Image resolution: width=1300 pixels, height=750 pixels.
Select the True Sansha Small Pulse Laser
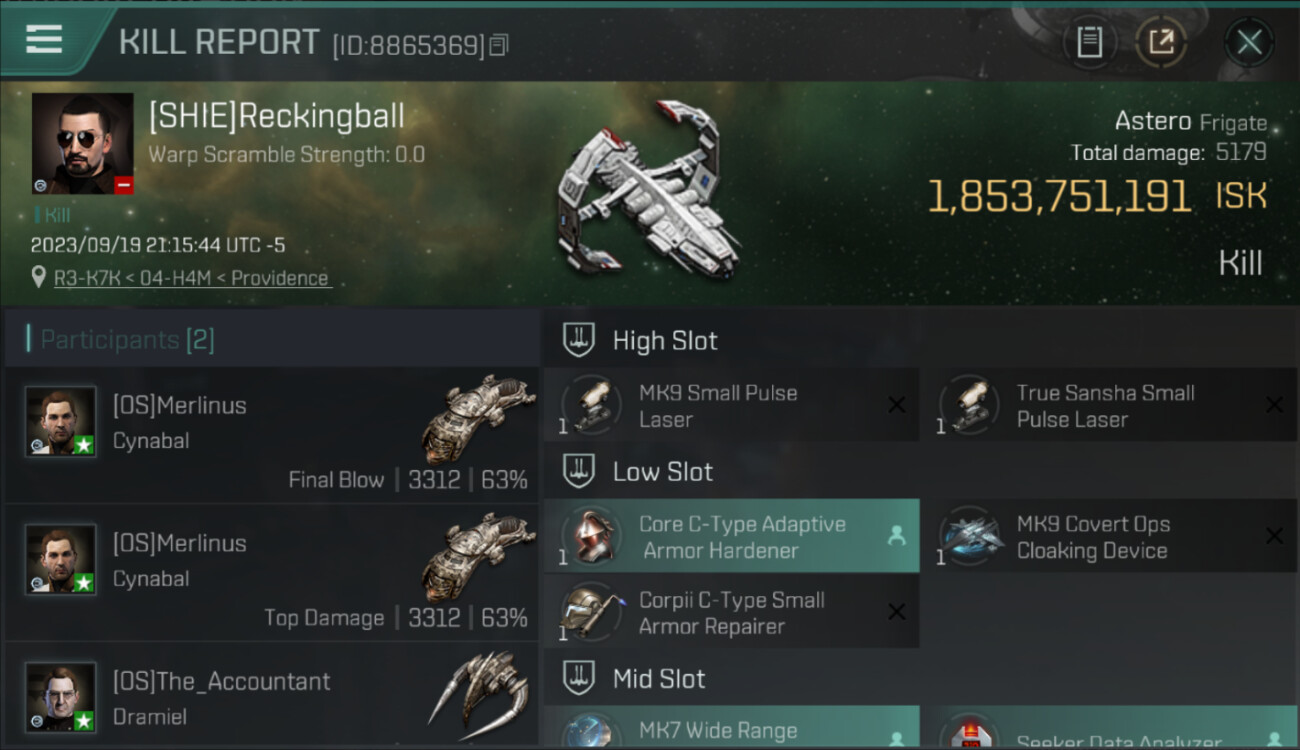(1109, 405)
